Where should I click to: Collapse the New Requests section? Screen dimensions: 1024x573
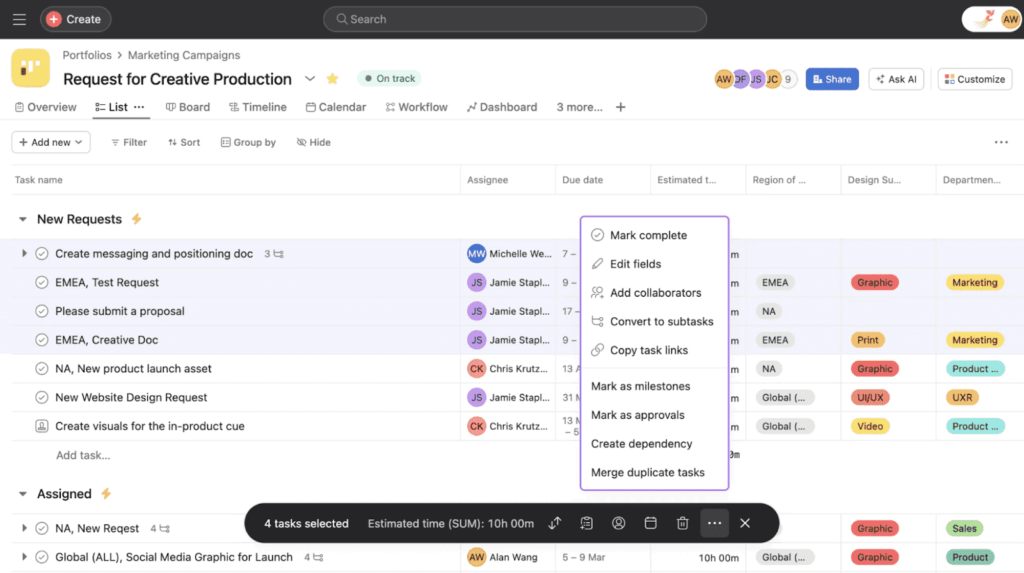pos(23,219)
